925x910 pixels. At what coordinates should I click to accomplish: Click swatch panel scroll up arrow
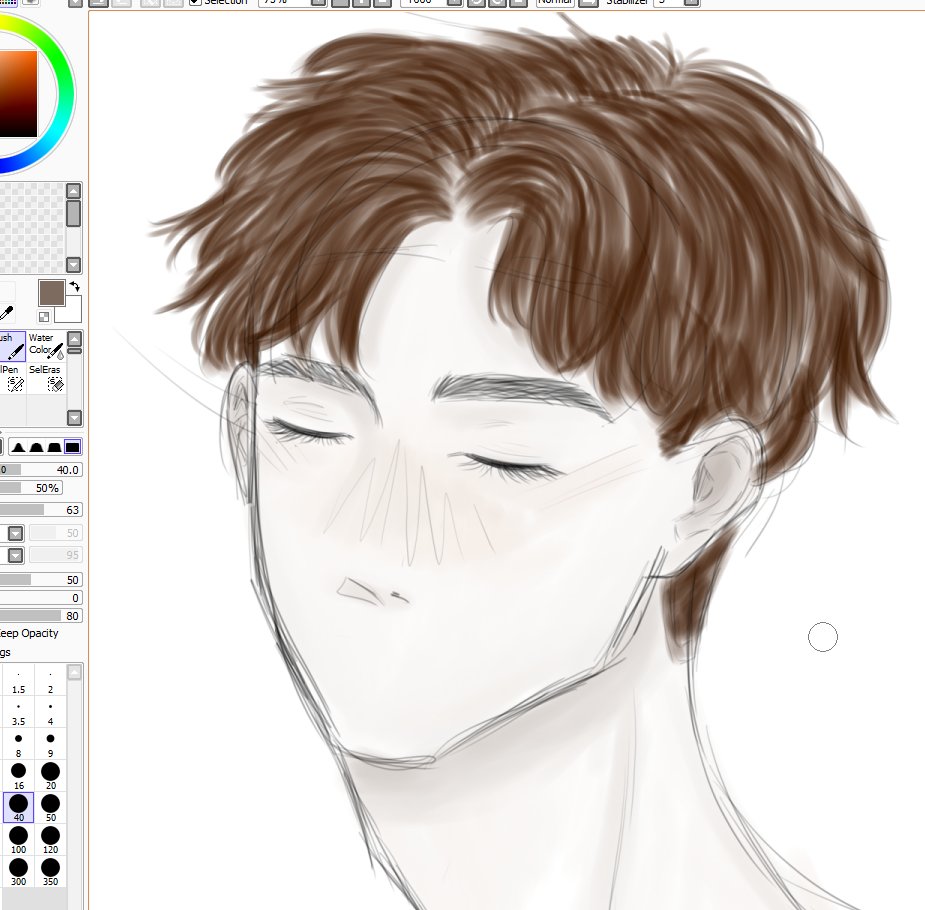tap(73, 190)
